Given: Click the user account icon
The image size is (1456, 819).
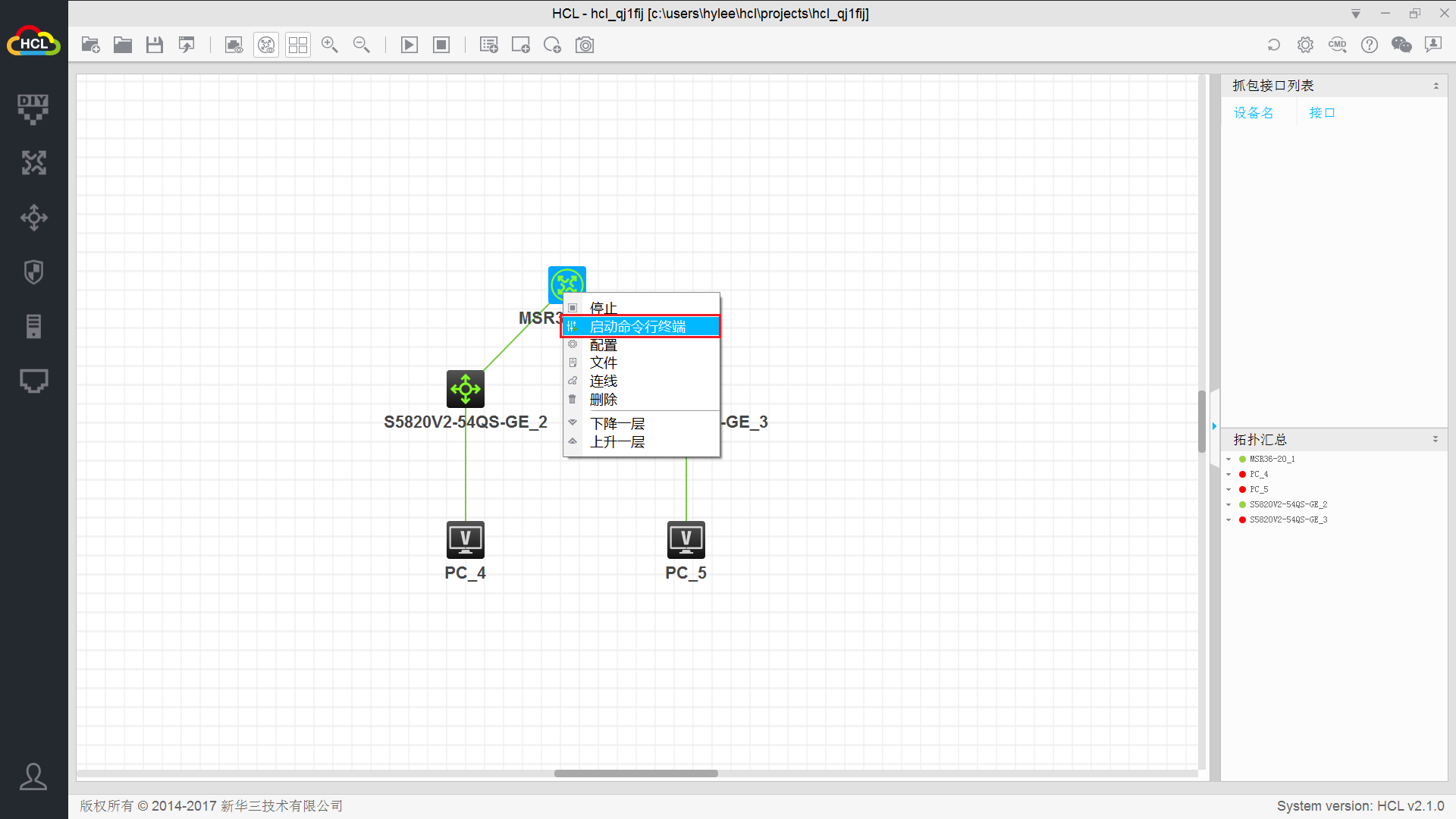Looking at the screenshot, I should 33,777.
